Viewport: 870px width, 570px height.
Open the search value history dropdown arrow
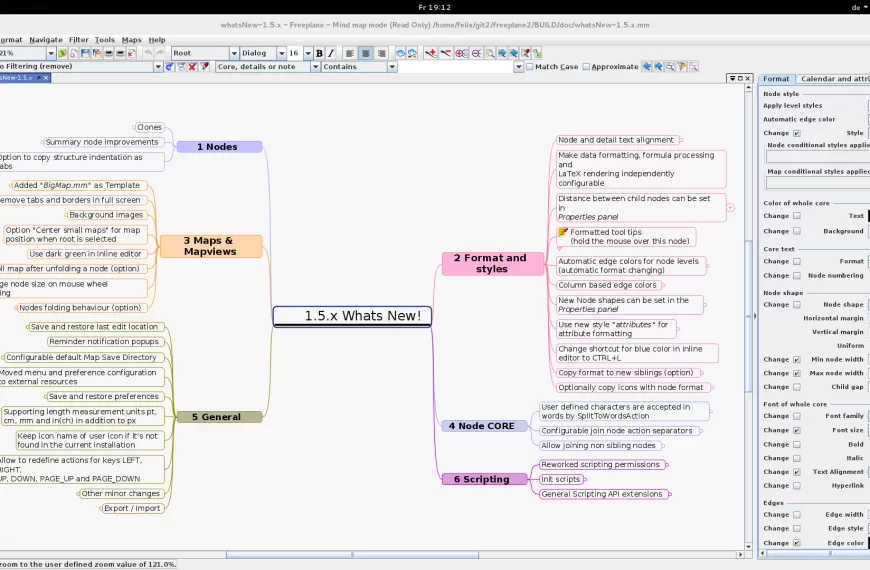(519, 67)
